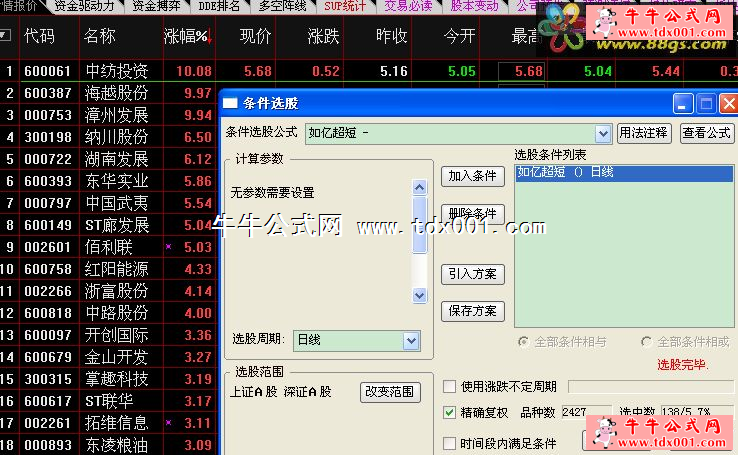Select the stock row 掌趣科技
The image size is (738, 455).
[x=117, y=379]
